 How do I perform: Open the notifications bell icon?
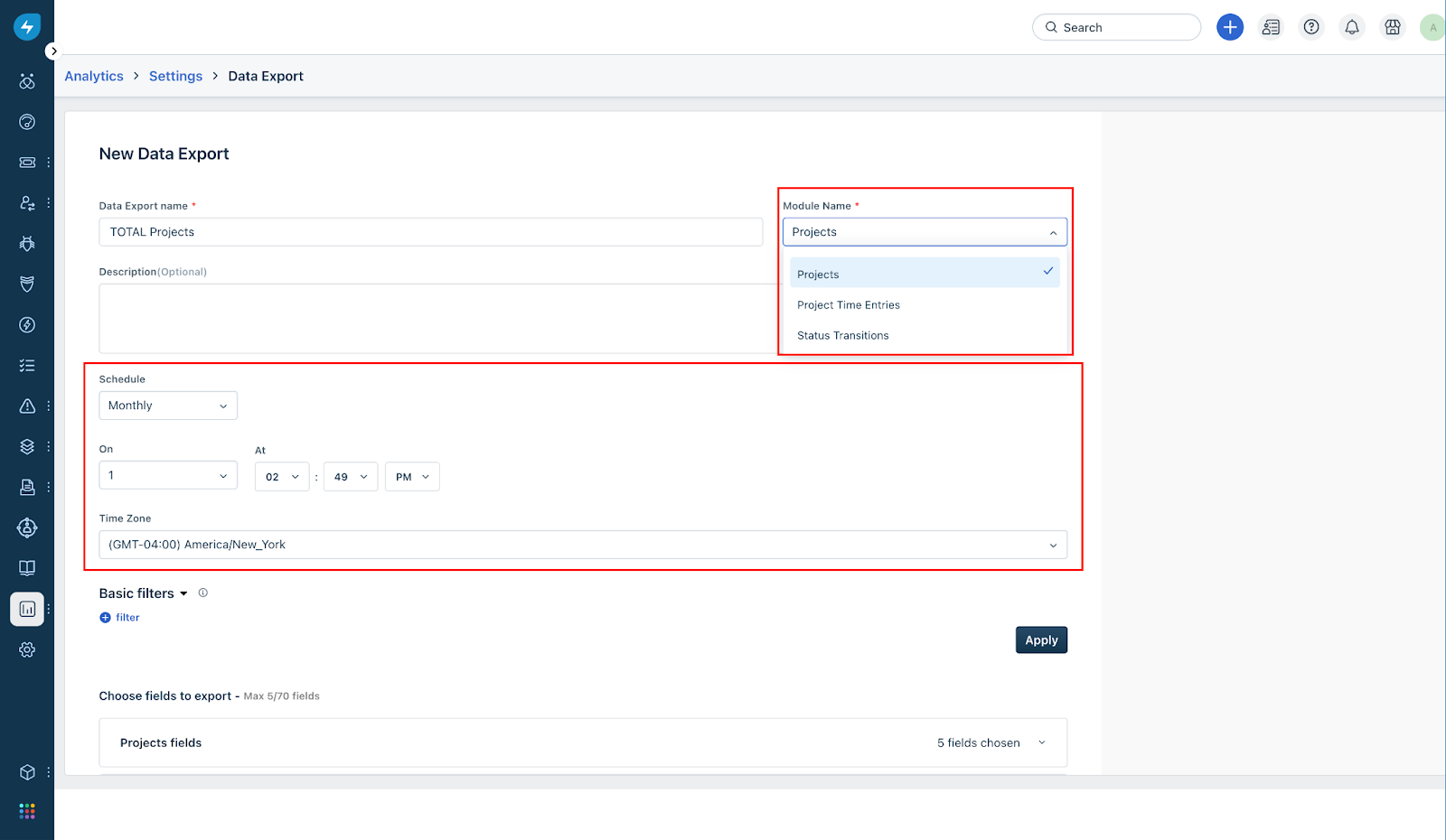(x=1352, y=27)
